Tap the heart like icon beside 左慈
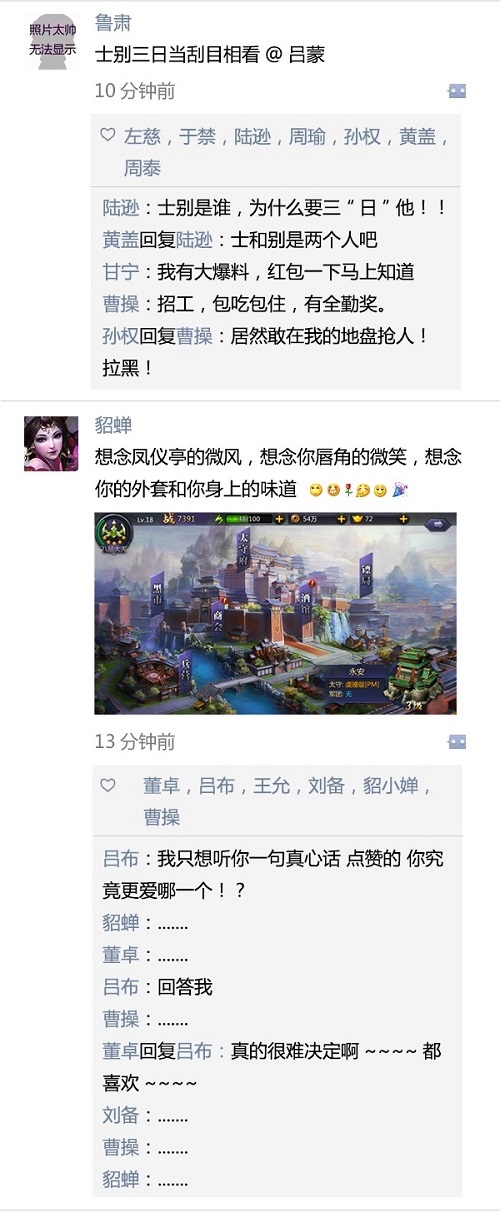 tap(108, 136)
